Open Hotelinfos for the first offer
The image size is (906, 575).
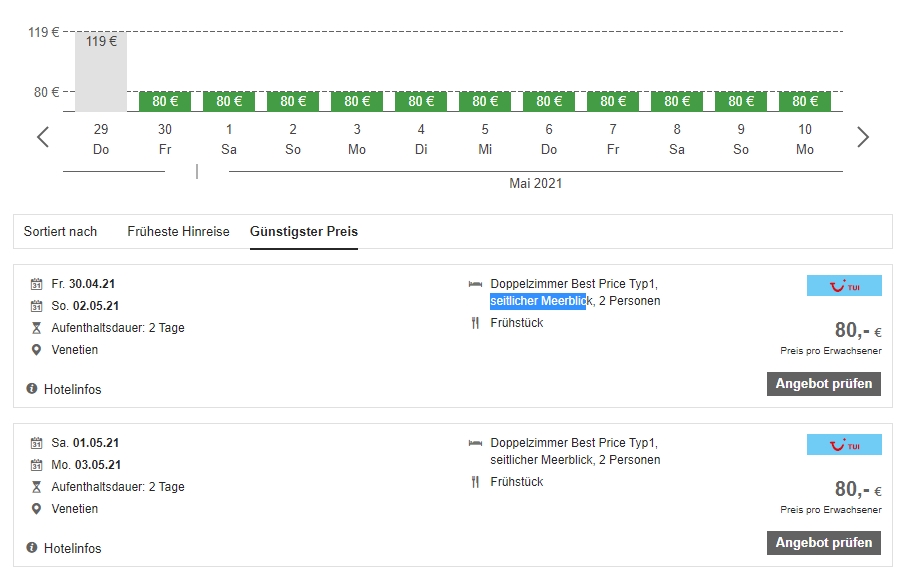(x=72, y=389)
